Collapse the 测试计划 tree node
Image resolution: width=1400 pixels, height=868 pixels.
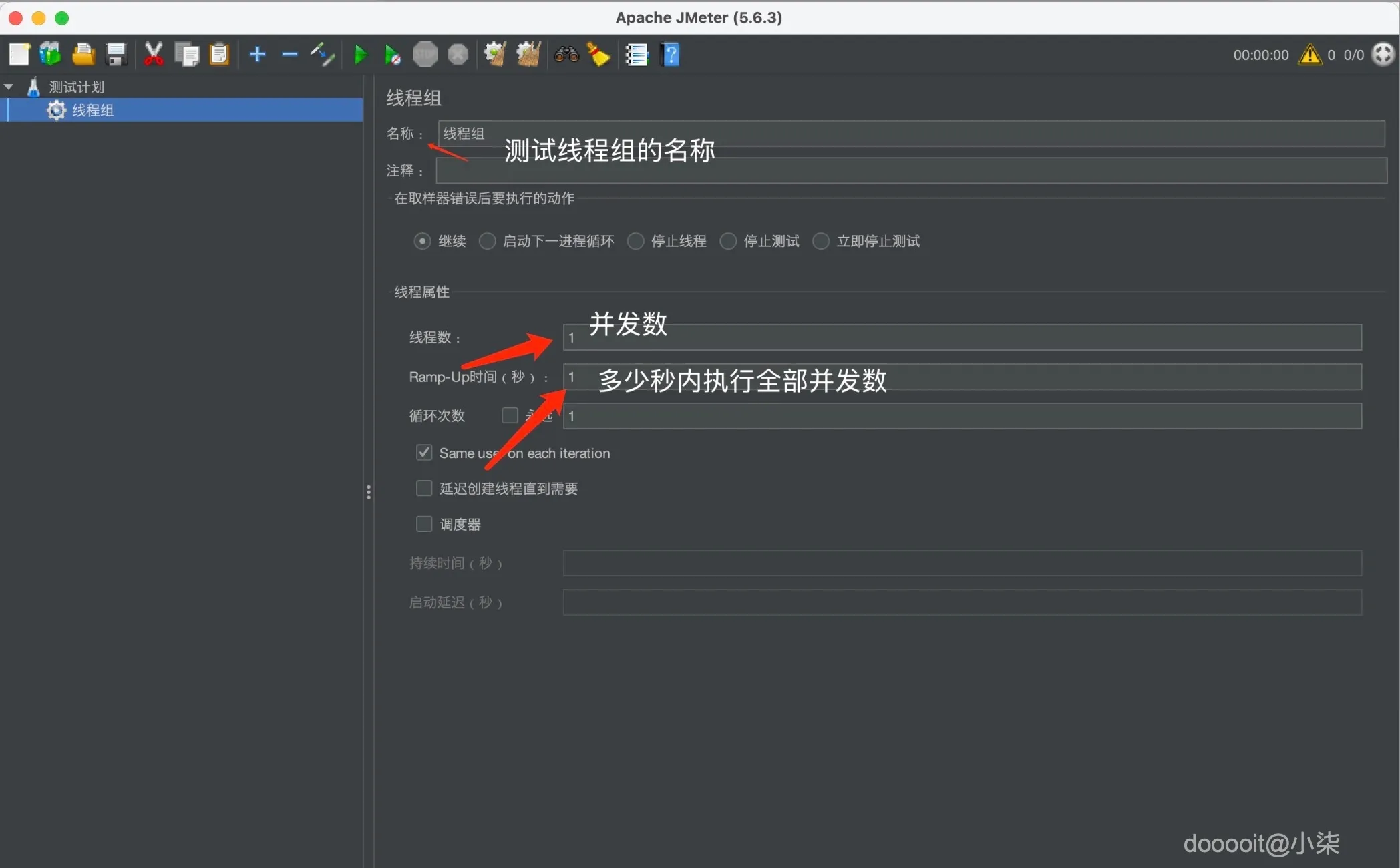(9, 86)
